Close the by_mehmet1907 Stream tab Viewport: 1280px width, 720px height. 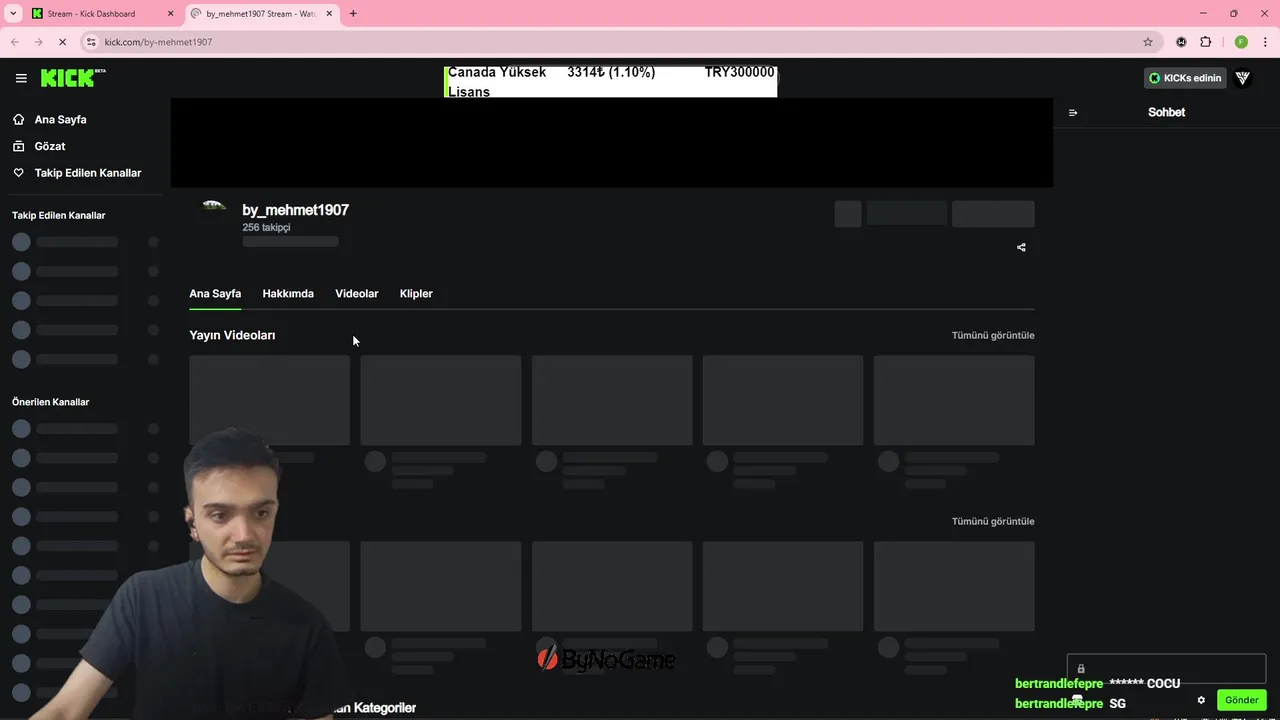pyautogui.click(x=329, y=14)
